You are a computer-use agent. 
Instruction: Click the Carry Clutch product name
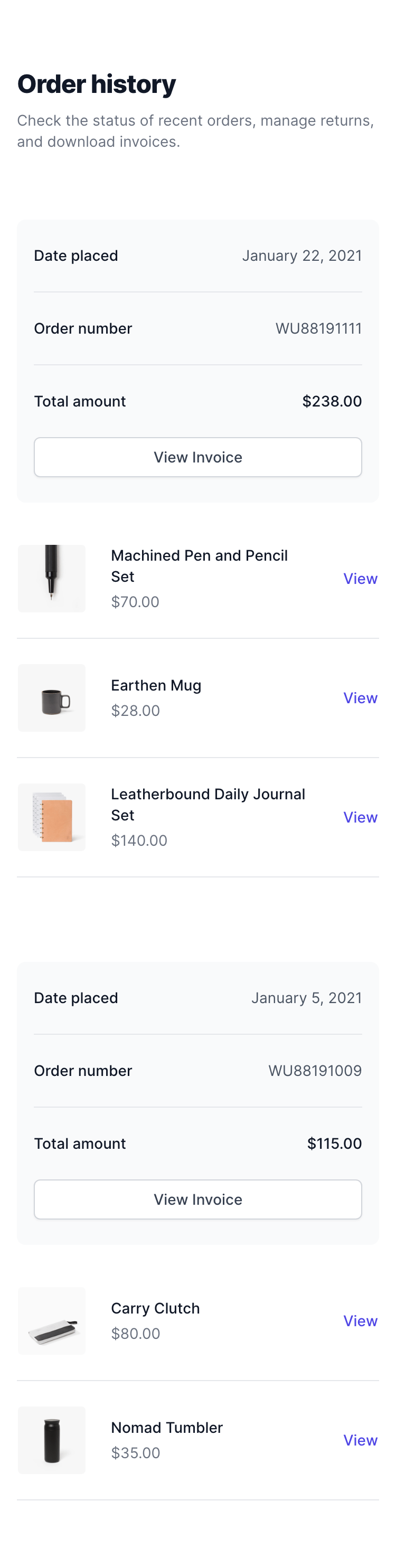pos(155,1308)
